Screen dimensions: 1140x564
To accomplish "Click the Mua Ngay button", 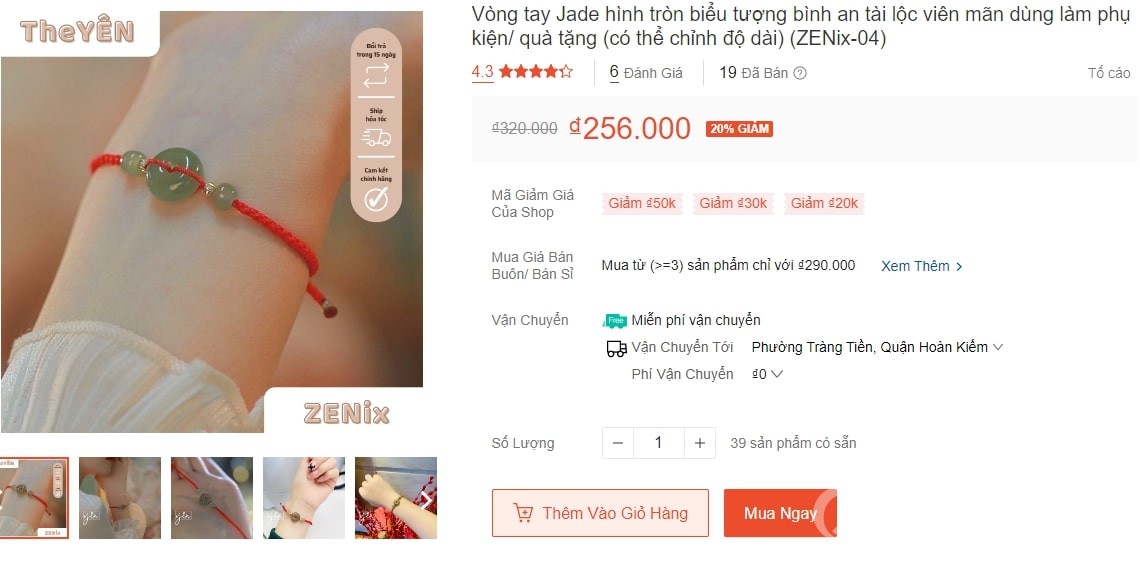I will point(780,513).
